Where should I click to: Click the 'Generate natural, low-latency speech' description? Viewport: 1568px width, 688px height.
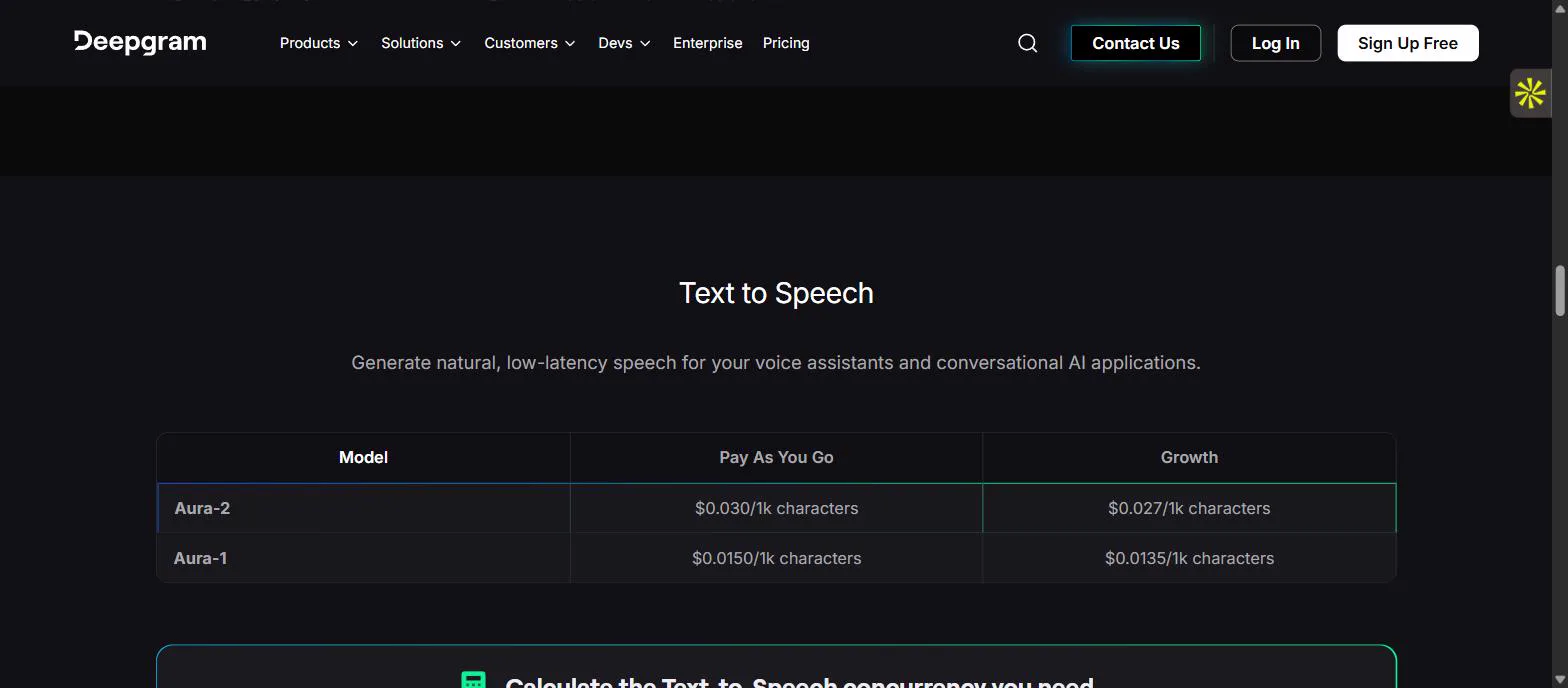(776, 362)
